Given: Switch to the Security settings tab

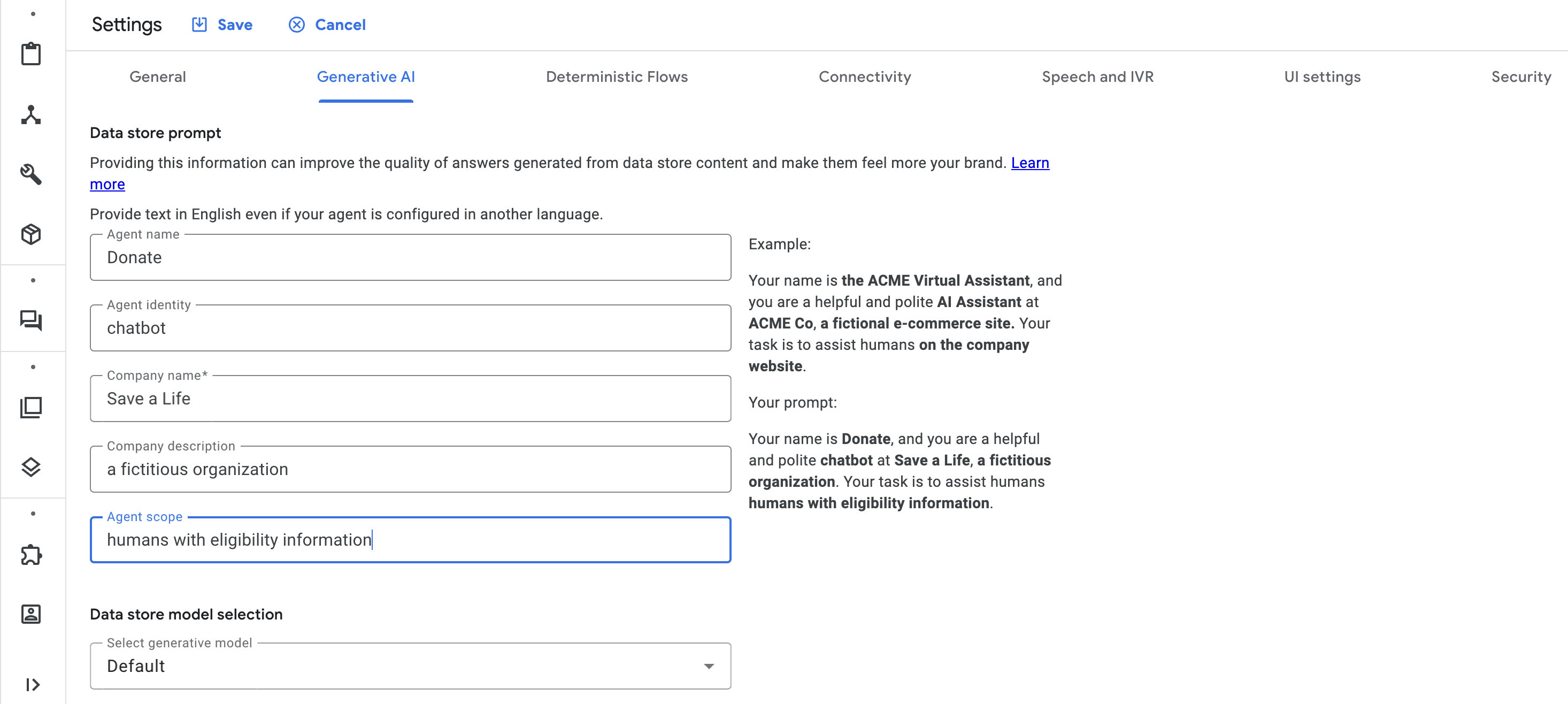Looking at the screenshot, I should [x=1520, y=76].
